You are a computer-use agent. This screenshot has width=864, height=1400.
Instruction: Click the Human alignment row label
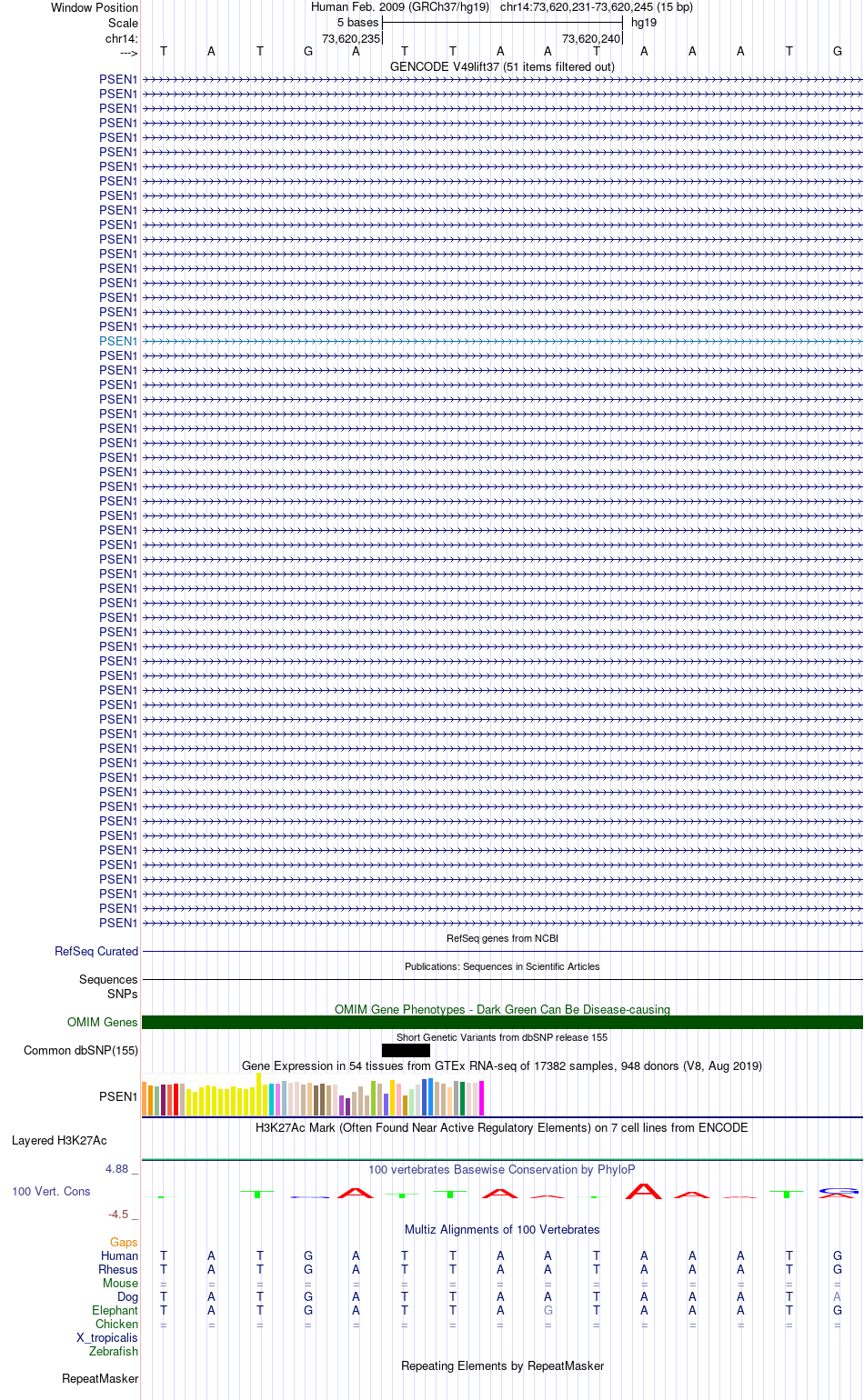(x=119, y=1255)
